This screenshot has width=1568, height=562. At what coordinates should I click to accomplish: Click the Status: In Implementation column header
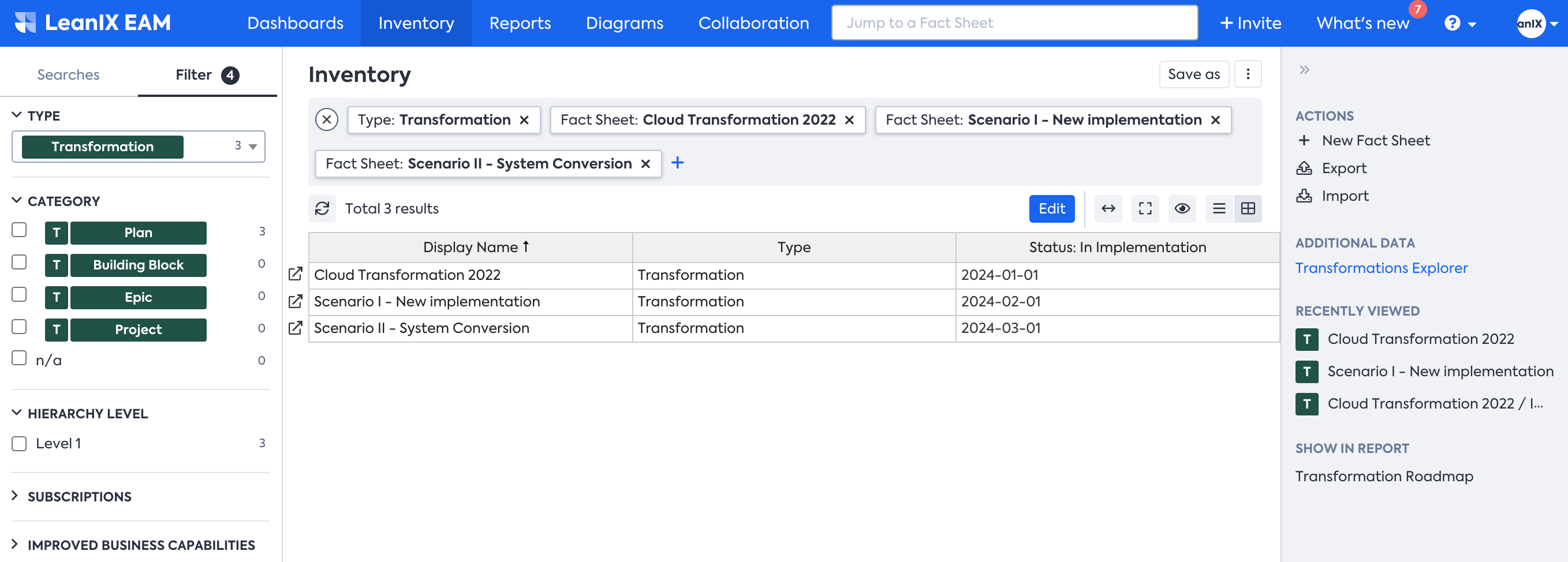point(1118,248)
